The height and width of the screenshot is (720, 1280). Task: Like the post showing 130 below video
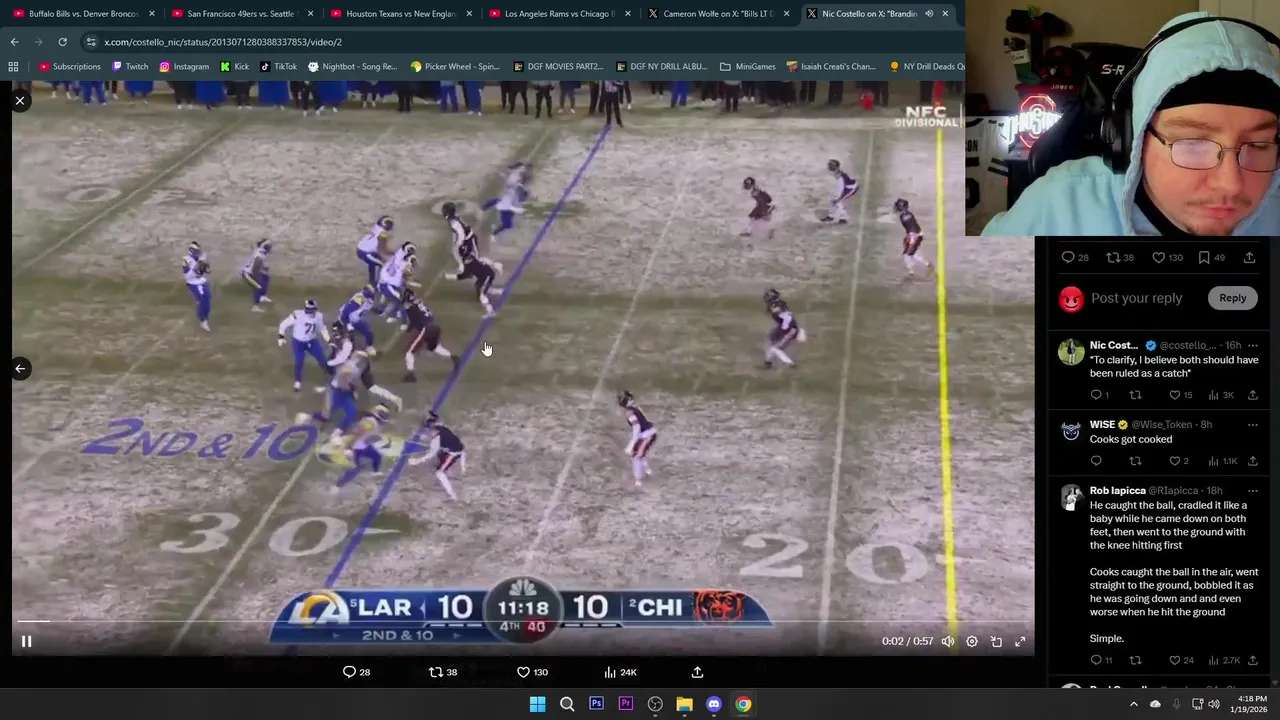pyautogui.click(x=532, y=672)
